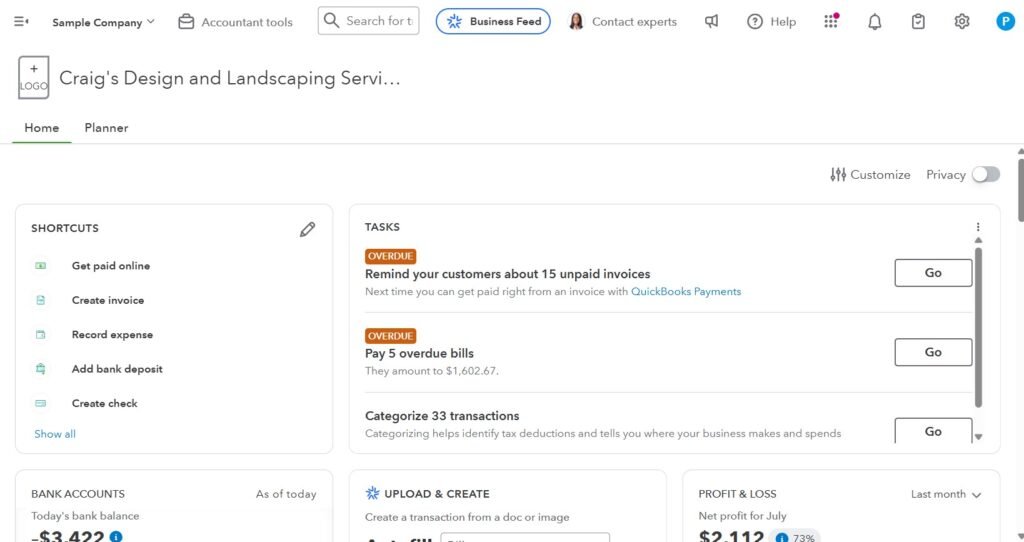
Task: Open the megaphone announcements icon
Action: (711, 21)
